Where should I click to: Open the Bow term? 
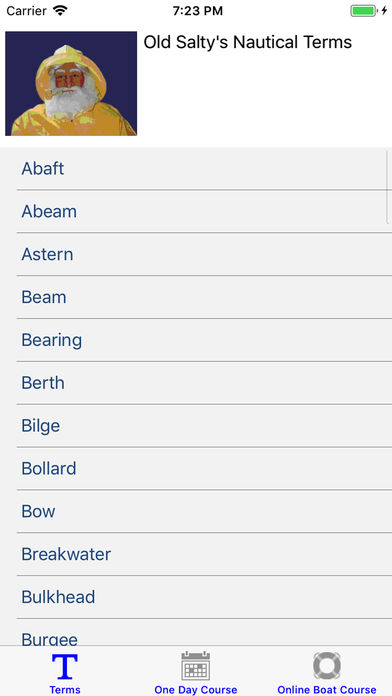coord(196,512)
